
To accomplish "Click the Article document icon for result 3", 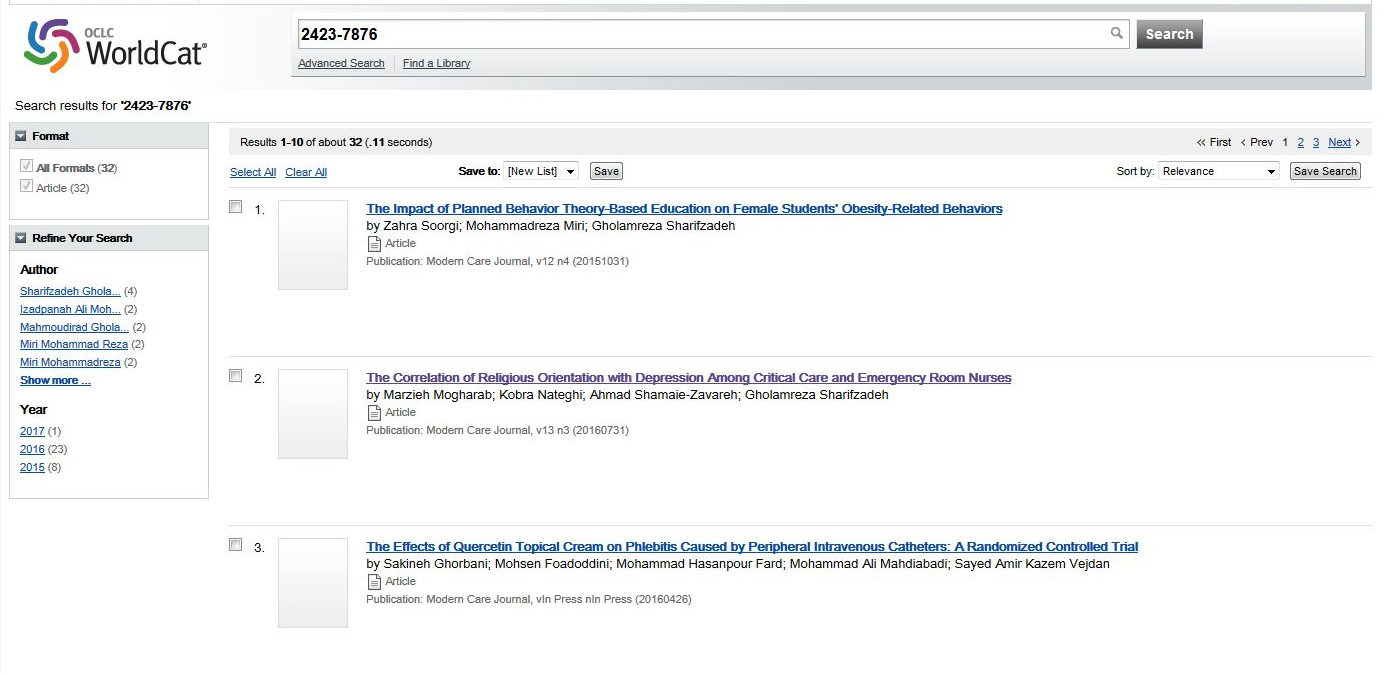I will [374, 582].
